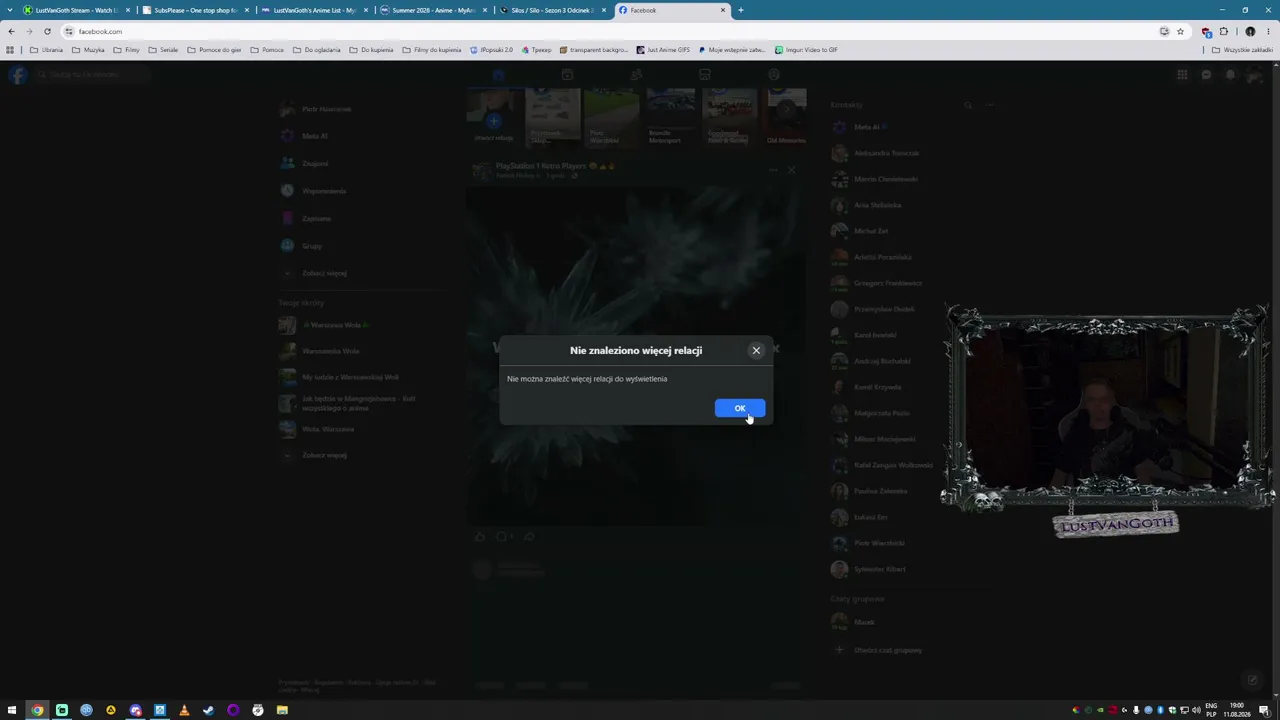Go to the Facebook Home feed icon
The width and height of the screenshot is (1280, 720).
[498, 75]
